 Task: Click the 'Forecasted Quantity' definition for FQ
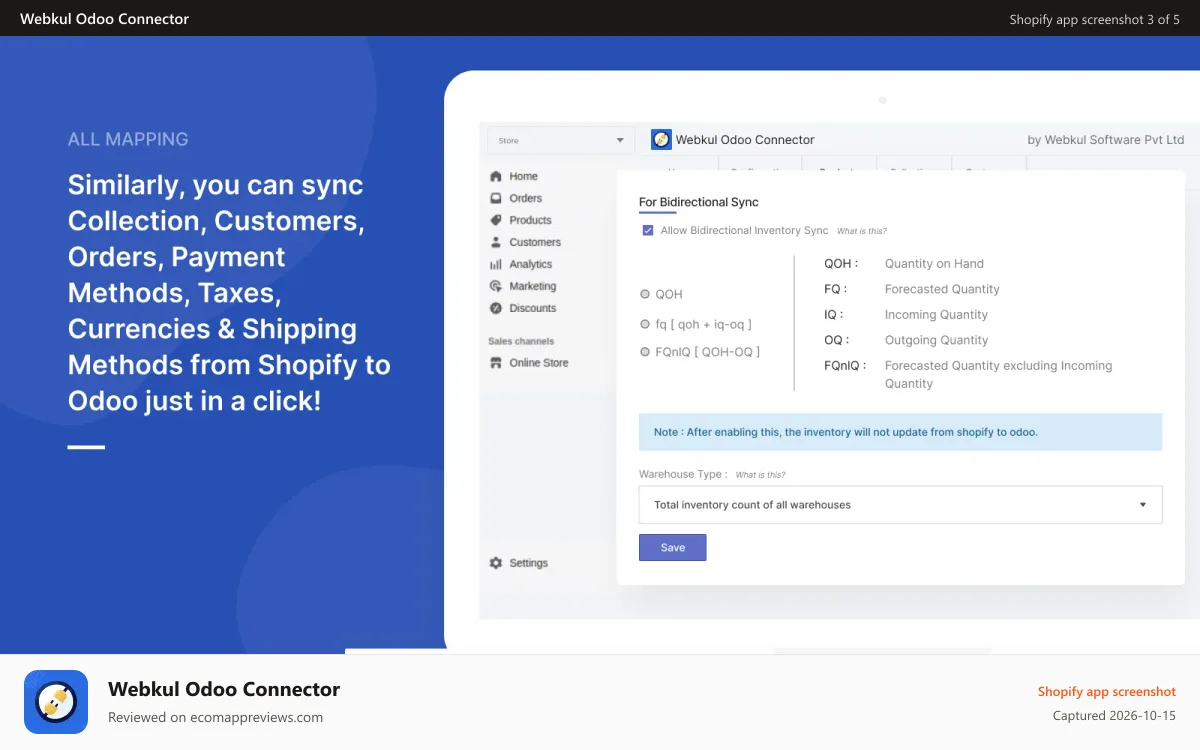(942, 289)
